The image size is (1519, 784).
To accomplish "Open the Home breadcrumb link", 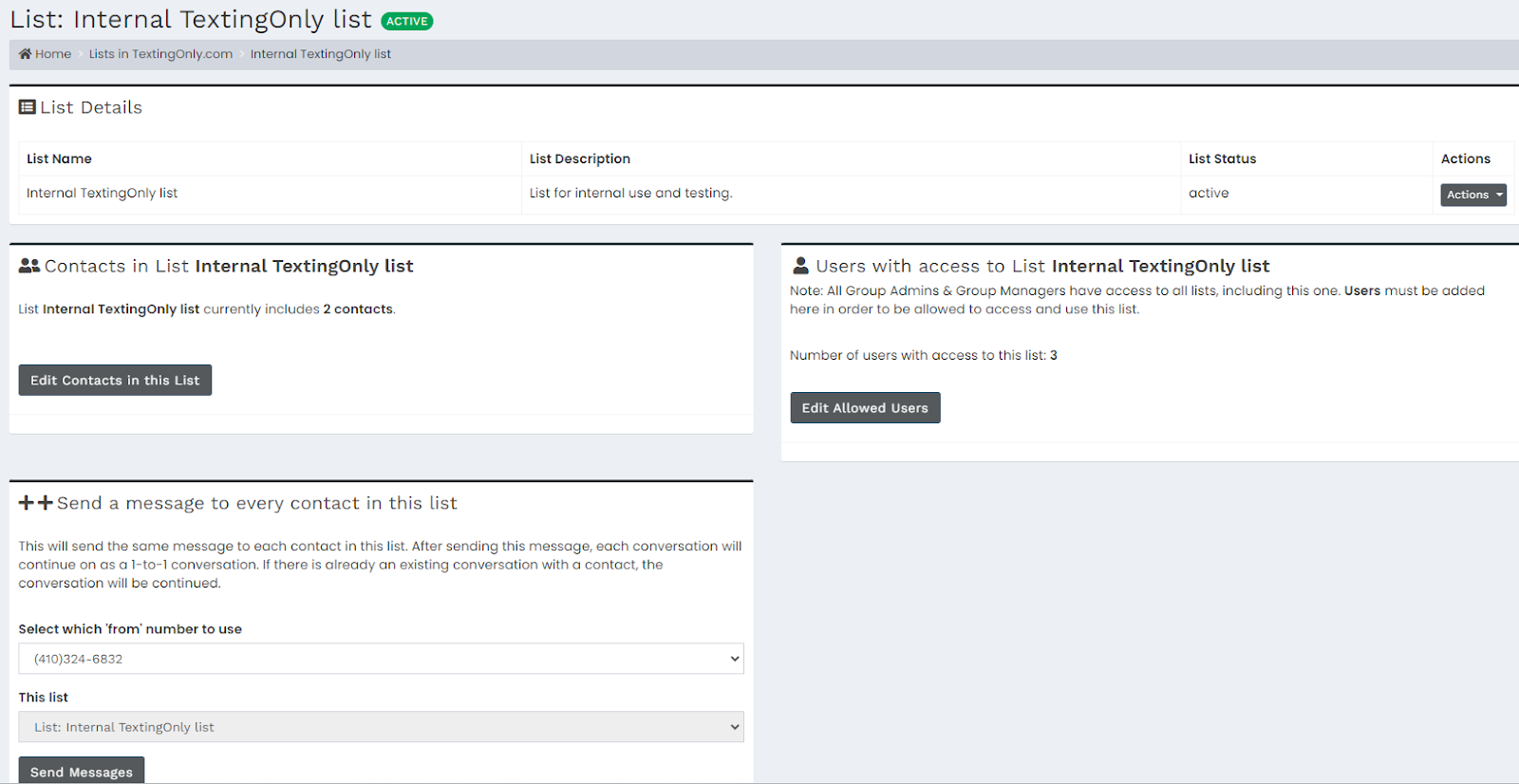I will [45, 54].
